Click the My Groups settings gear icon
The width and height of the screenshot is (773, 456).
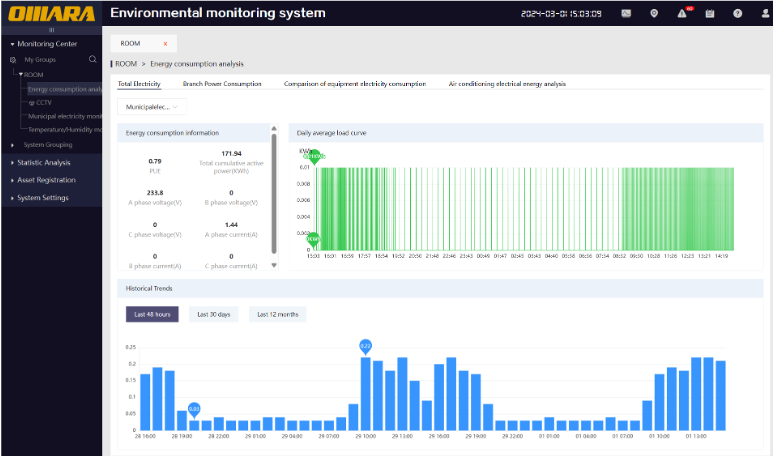(x=14, y=60)
